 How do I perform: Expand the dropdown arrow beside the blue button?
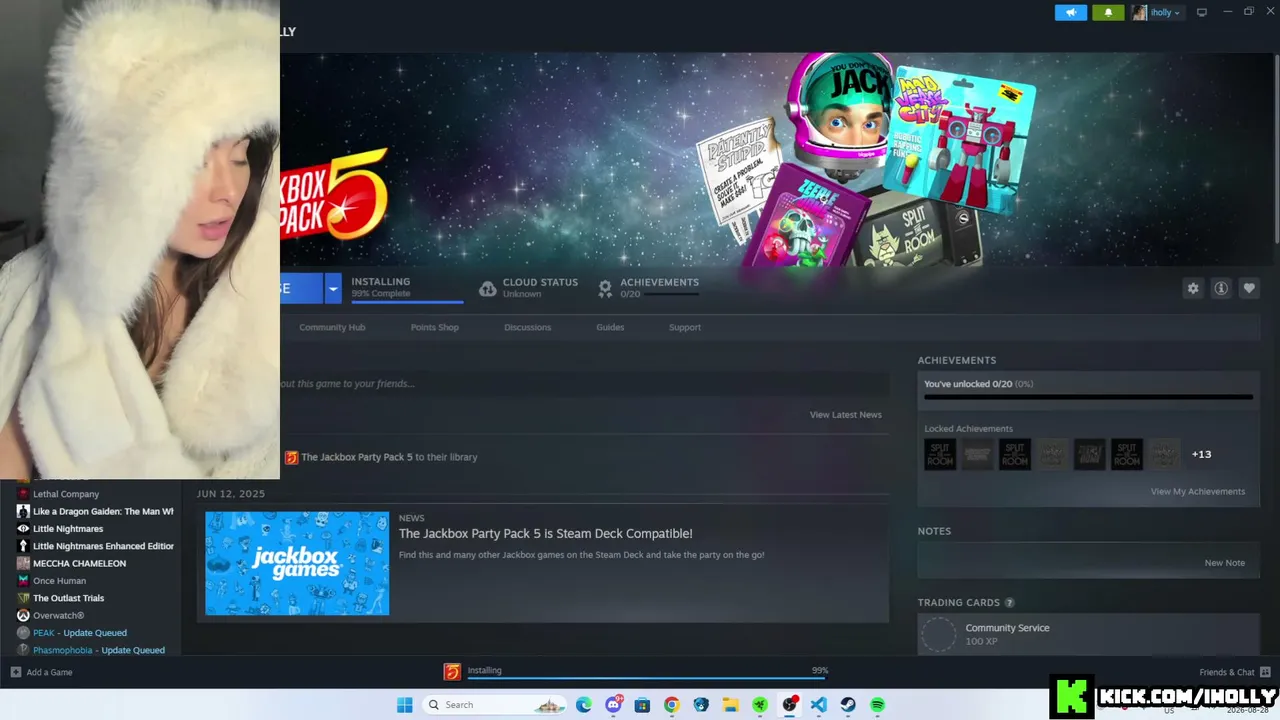333,288
